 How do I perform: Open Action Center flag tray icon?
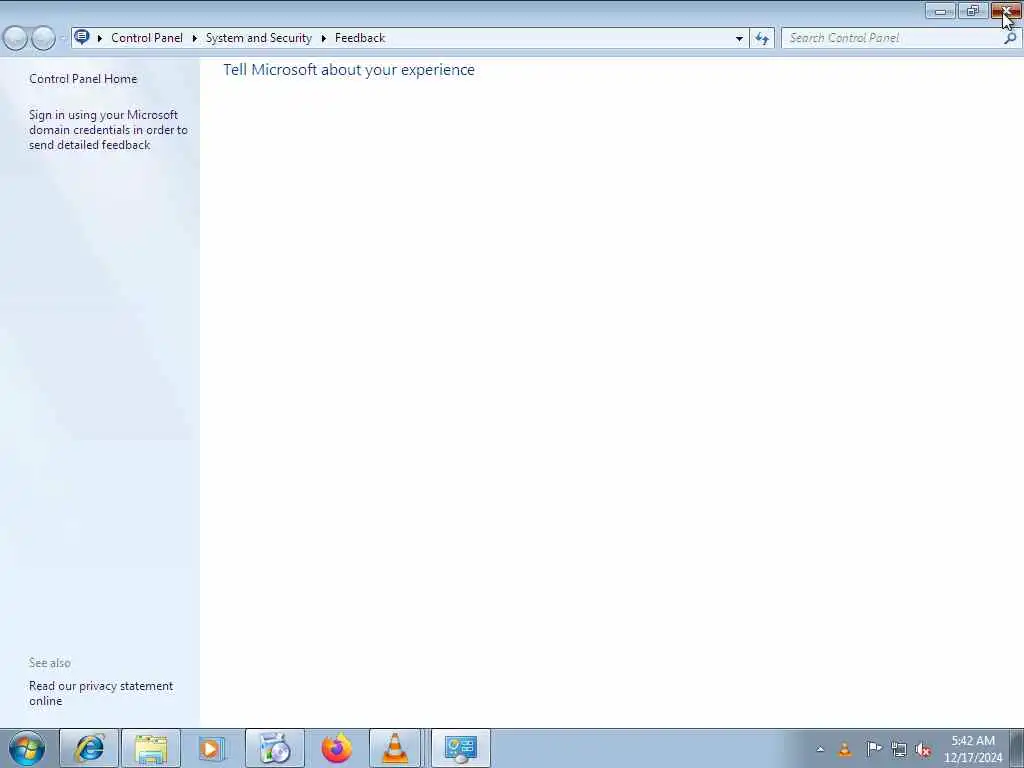click(873, 748)
